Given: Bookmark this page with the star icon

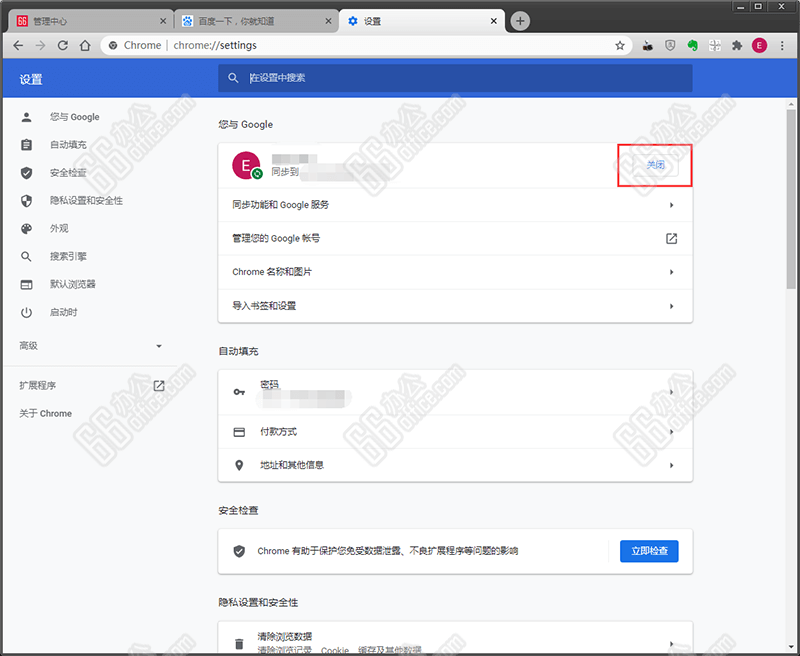Looking at the screenshot, I should click(x=620, y=45).
